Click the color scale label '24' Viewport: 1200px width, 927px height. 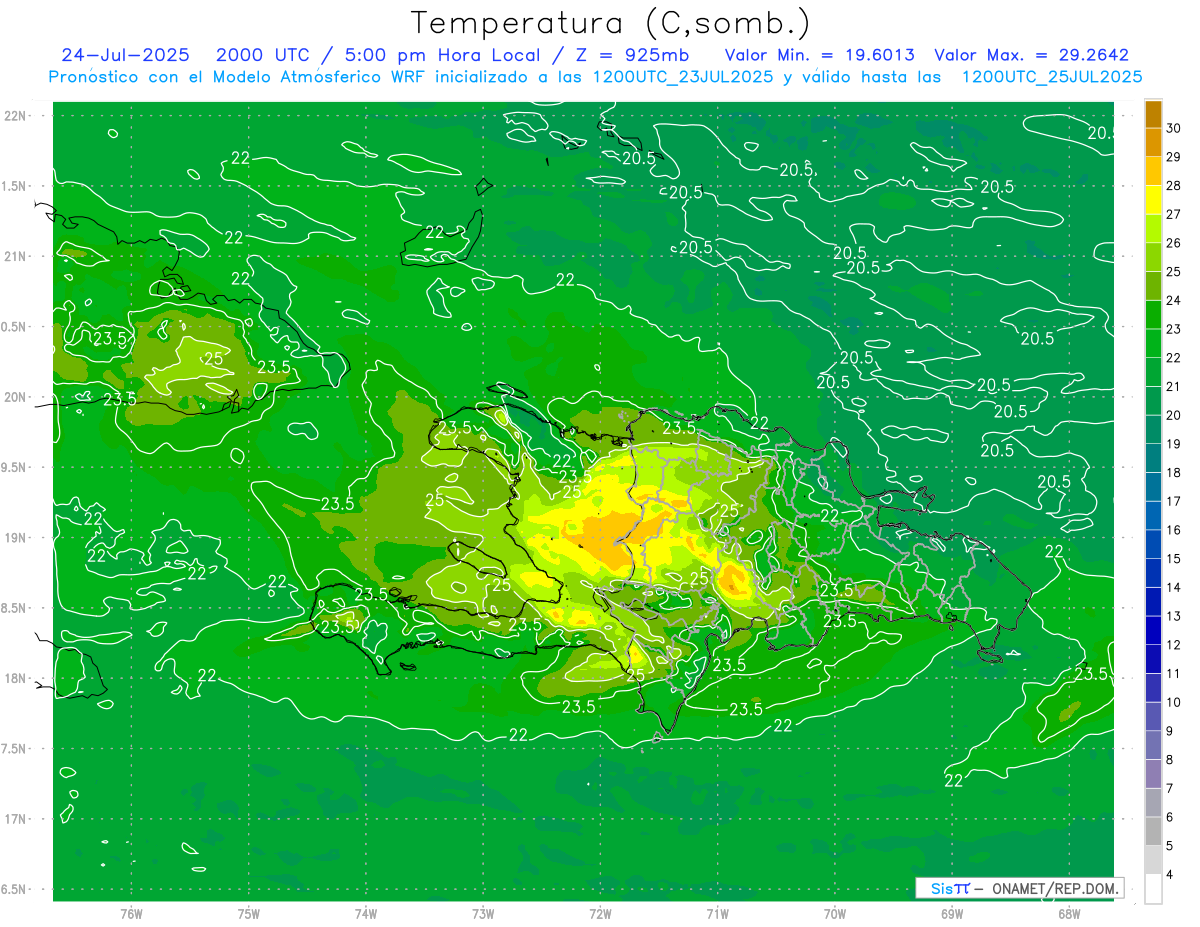(x=1174, y=300)
